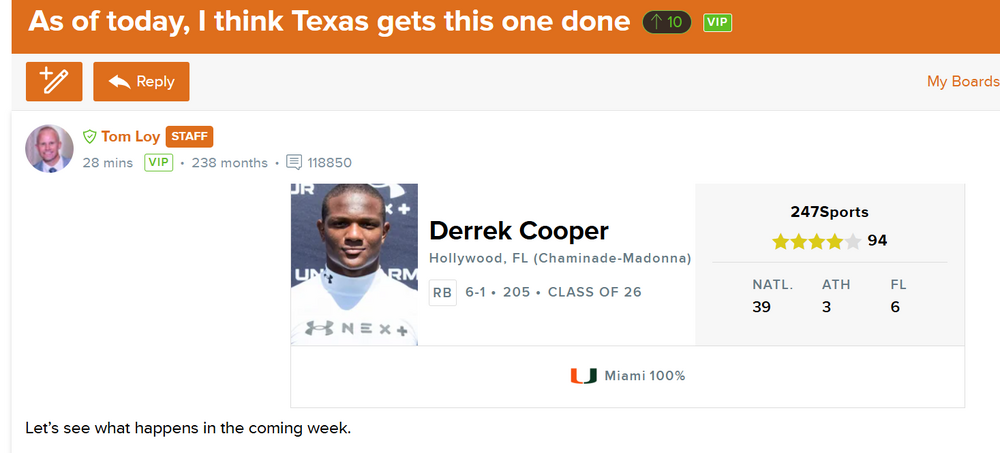Open Tom Loy's profile name link
1000x453 pixels.
point(130,136)
